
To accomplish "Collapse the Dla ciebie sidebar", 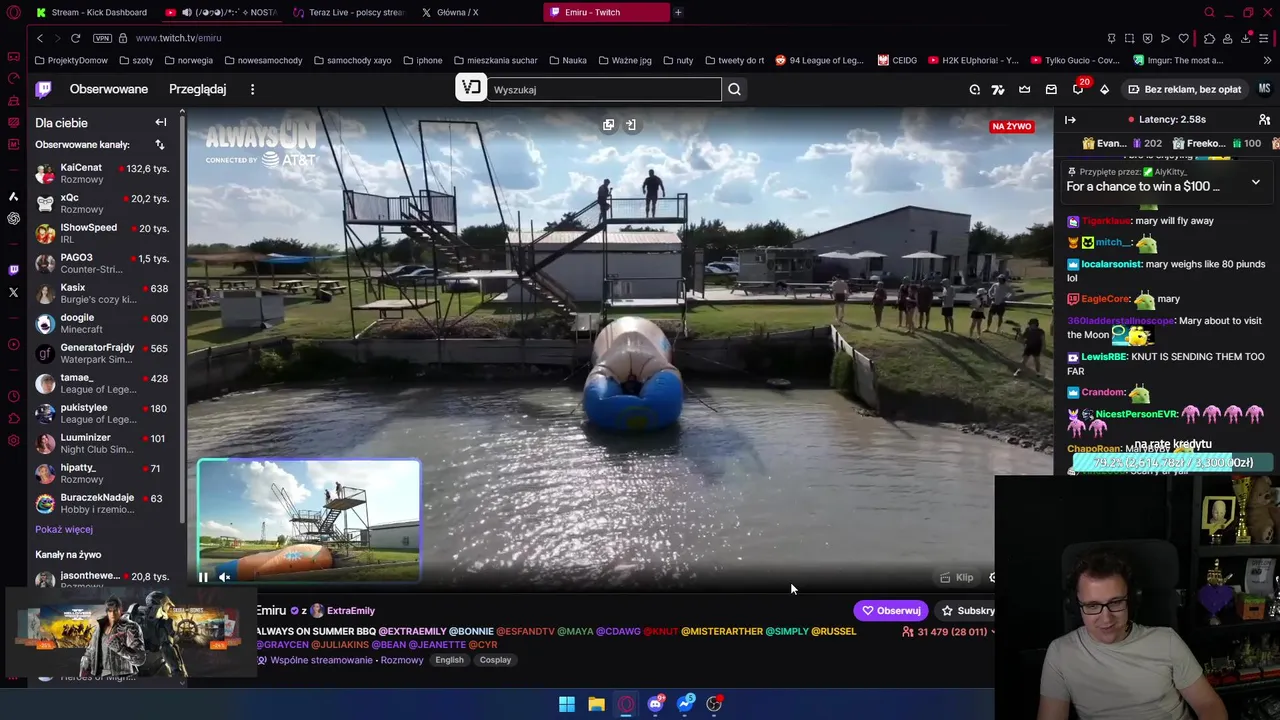I will [161, 122].
